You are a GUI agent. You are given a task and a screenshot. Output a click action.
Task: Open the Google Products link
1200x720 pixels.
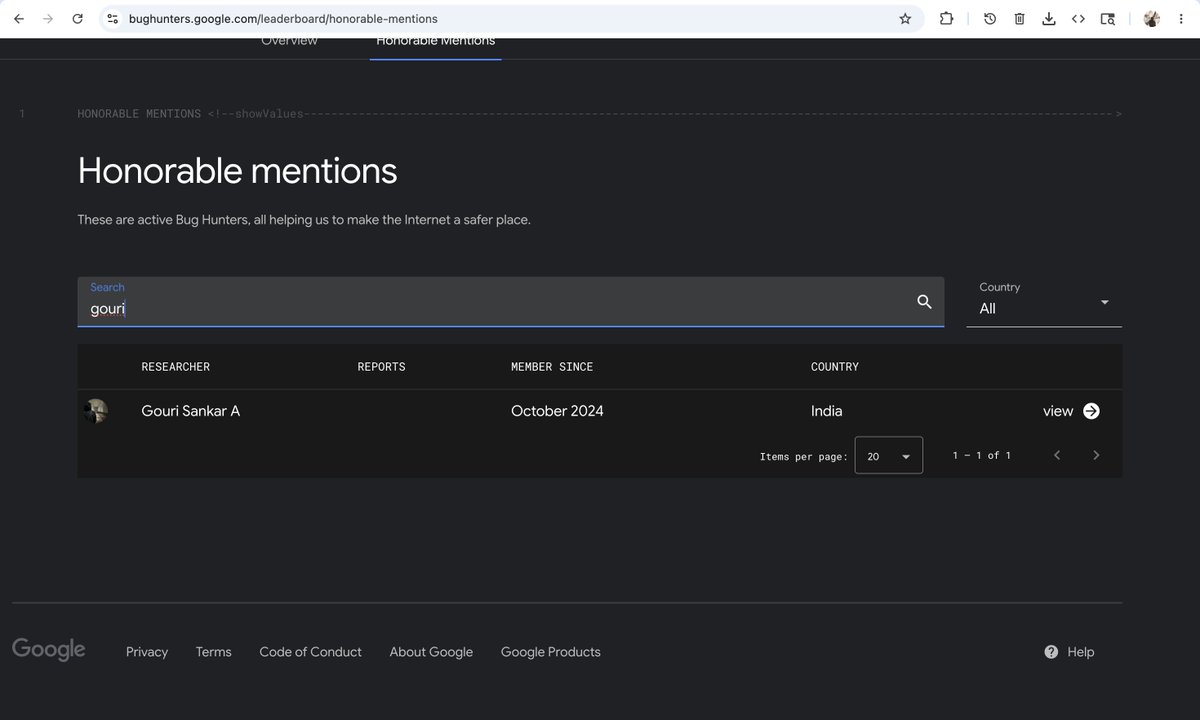[551, 652]
